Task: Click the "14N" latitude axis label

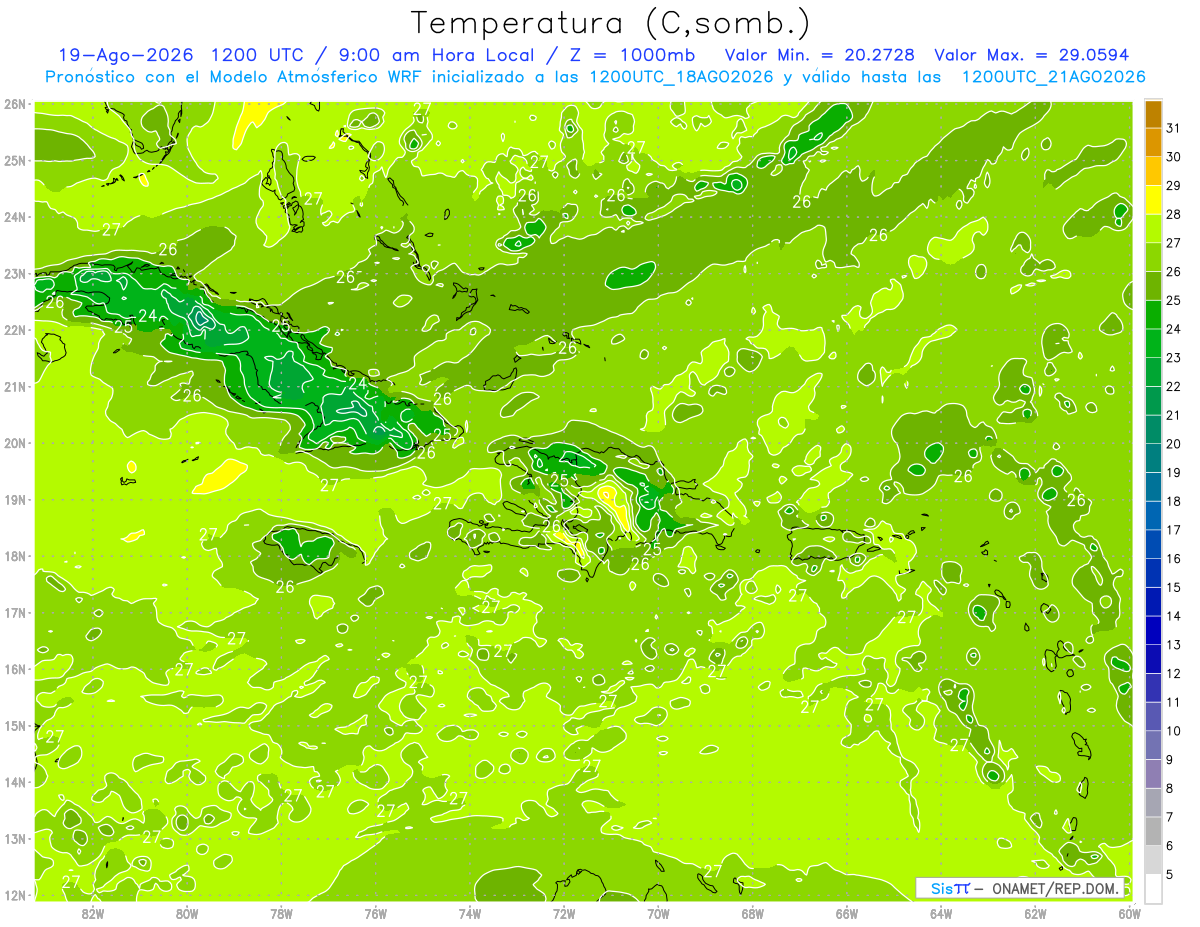Action: pyautogui.click(x=15, y=782)
